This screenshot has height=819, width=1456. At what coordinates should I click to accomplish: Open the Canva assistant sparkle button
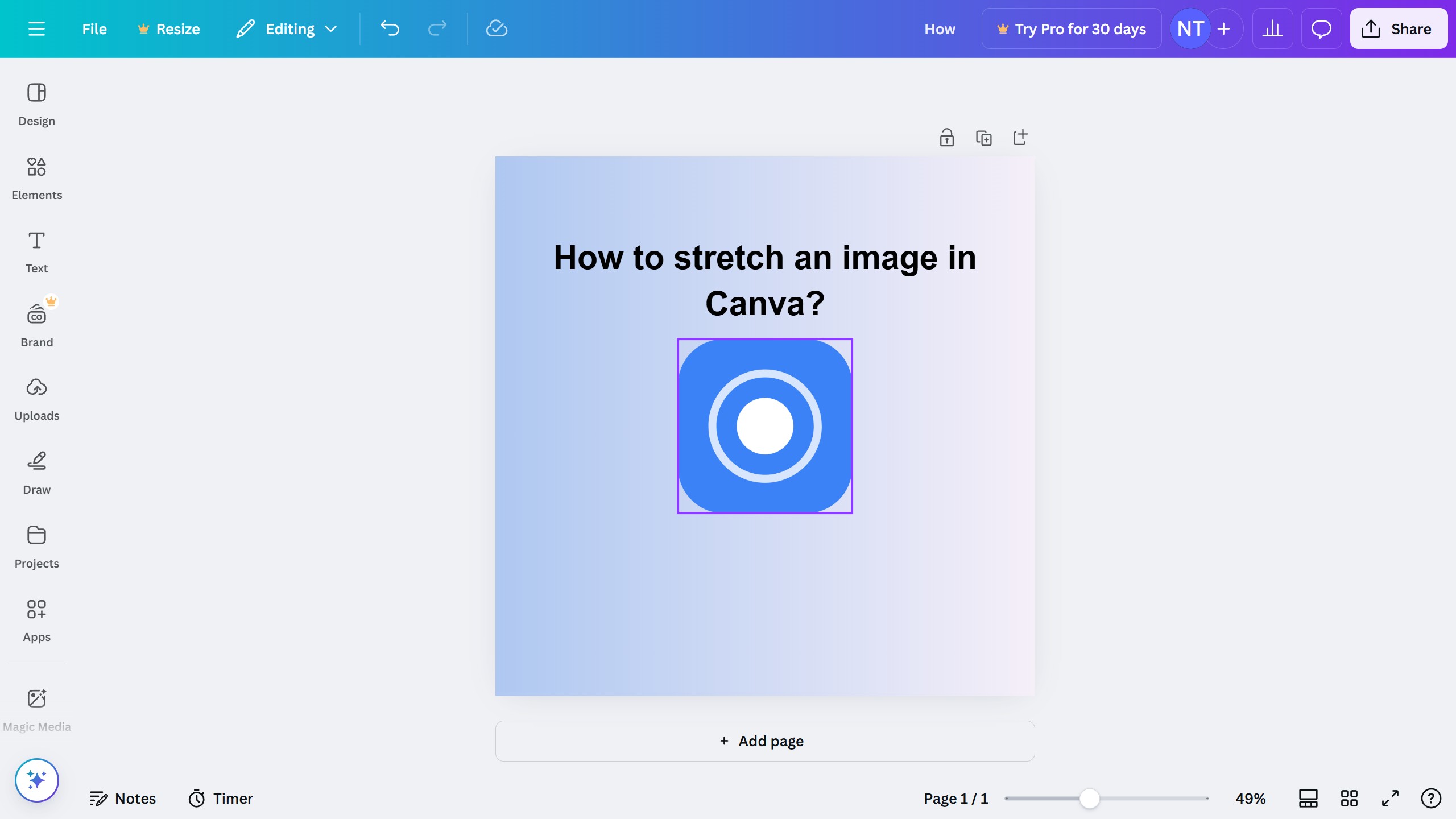tap(36, 780)
